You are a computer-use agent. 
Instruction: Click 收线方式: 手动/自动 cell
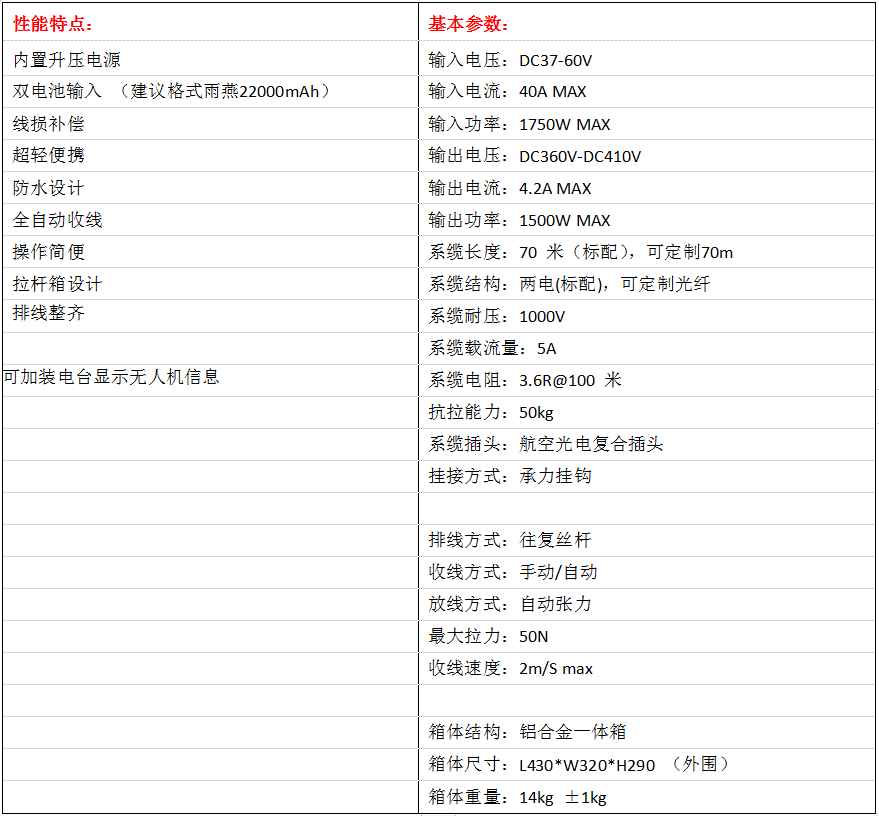point(646,572)
